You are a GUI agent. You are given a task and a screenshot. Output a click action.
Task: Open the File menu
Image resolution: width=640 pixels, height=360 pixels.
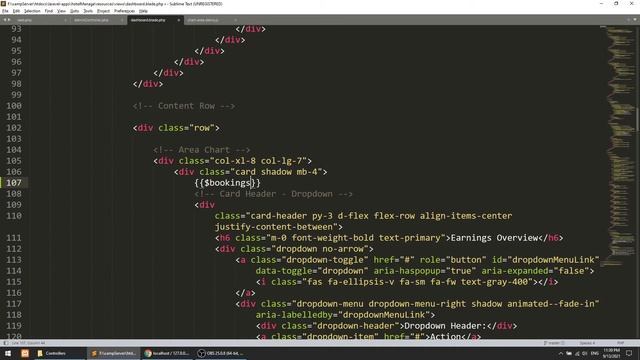pos(5,11)
